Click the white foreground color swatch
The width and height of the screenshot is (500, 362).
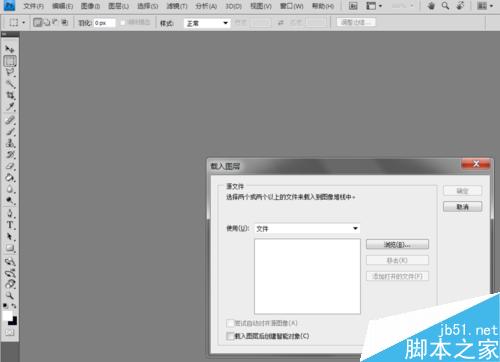pos(7,315)
